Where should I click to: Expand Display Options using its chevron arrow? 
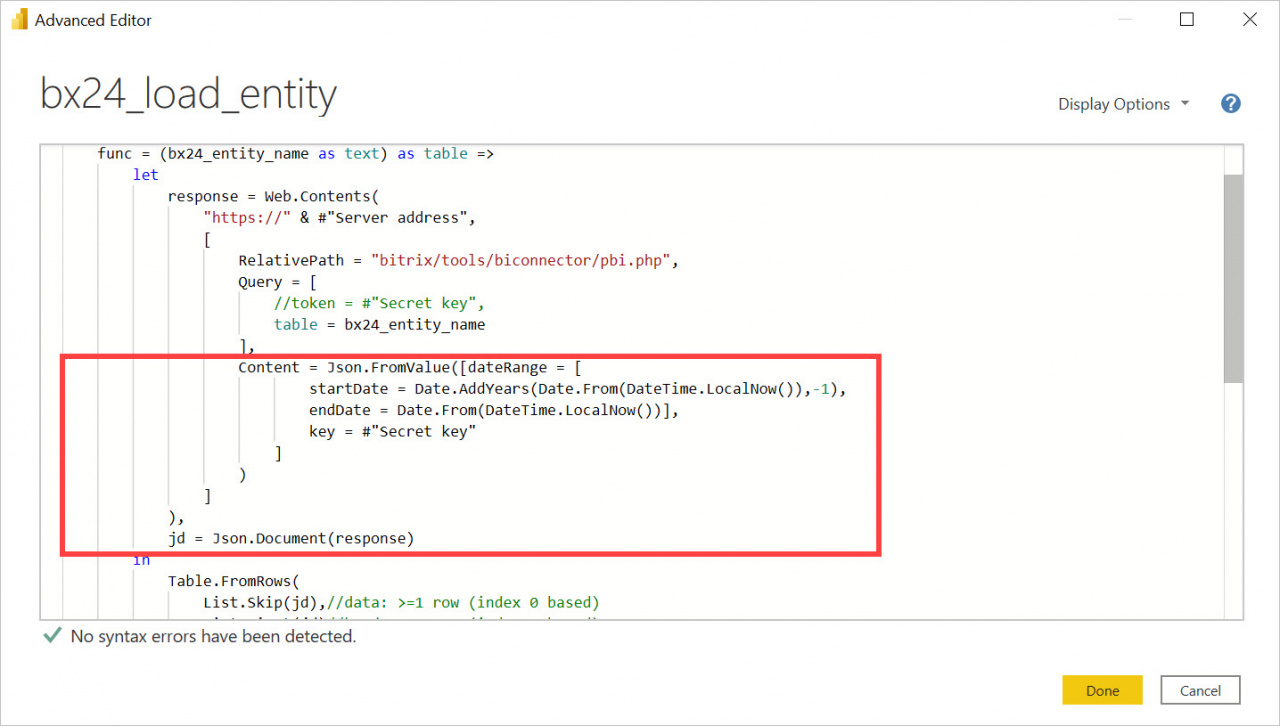pyautogui.click(x=1184, y=104)
